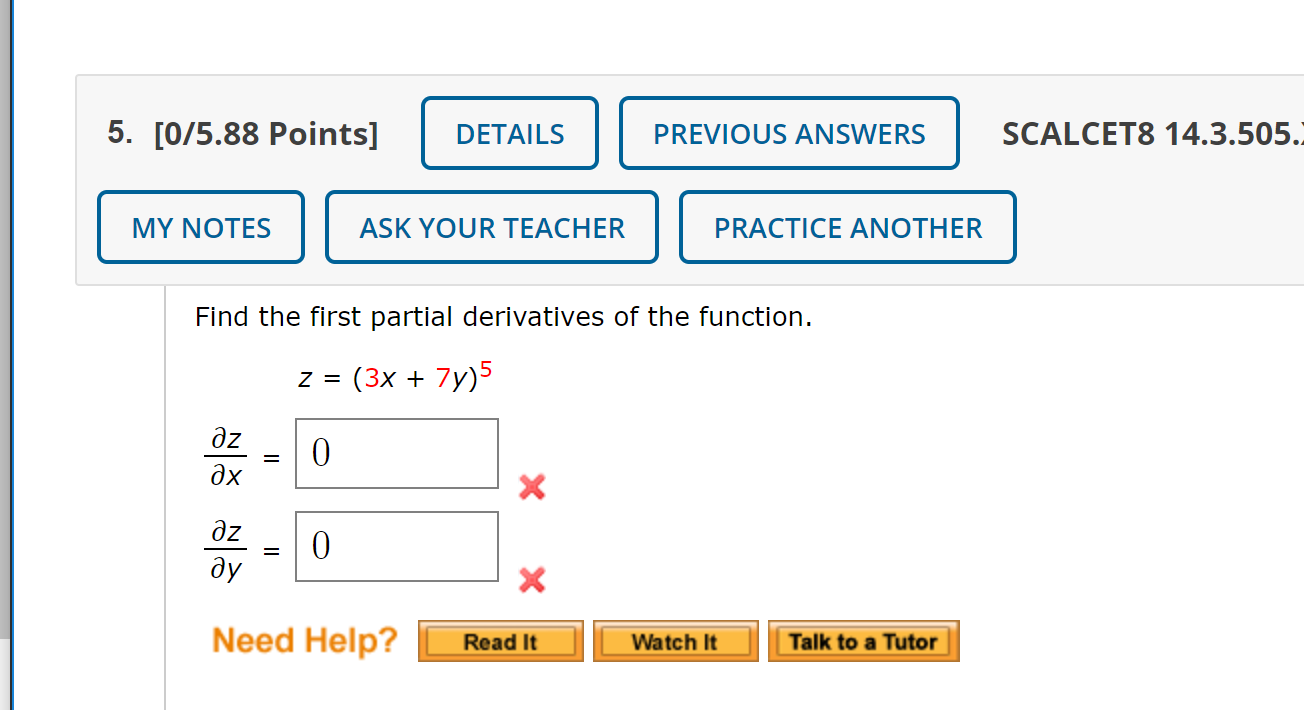
Task: Click the [0/5.88 Points] score label
Action: point(266,133)
